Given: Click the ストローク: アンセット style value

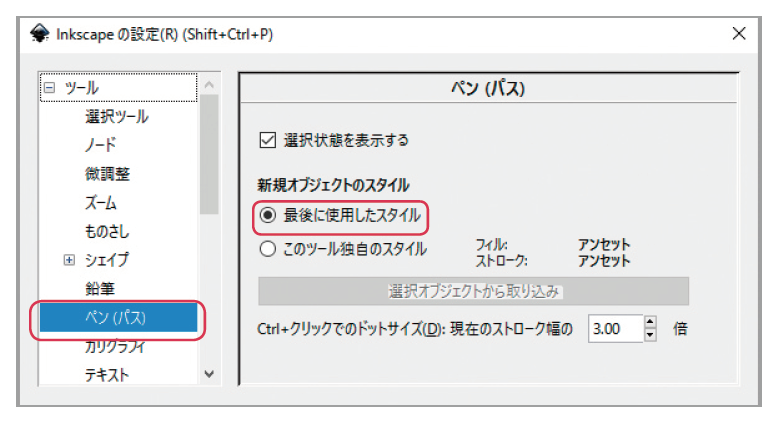Looking at the screenshot, I should coord(604,260).
